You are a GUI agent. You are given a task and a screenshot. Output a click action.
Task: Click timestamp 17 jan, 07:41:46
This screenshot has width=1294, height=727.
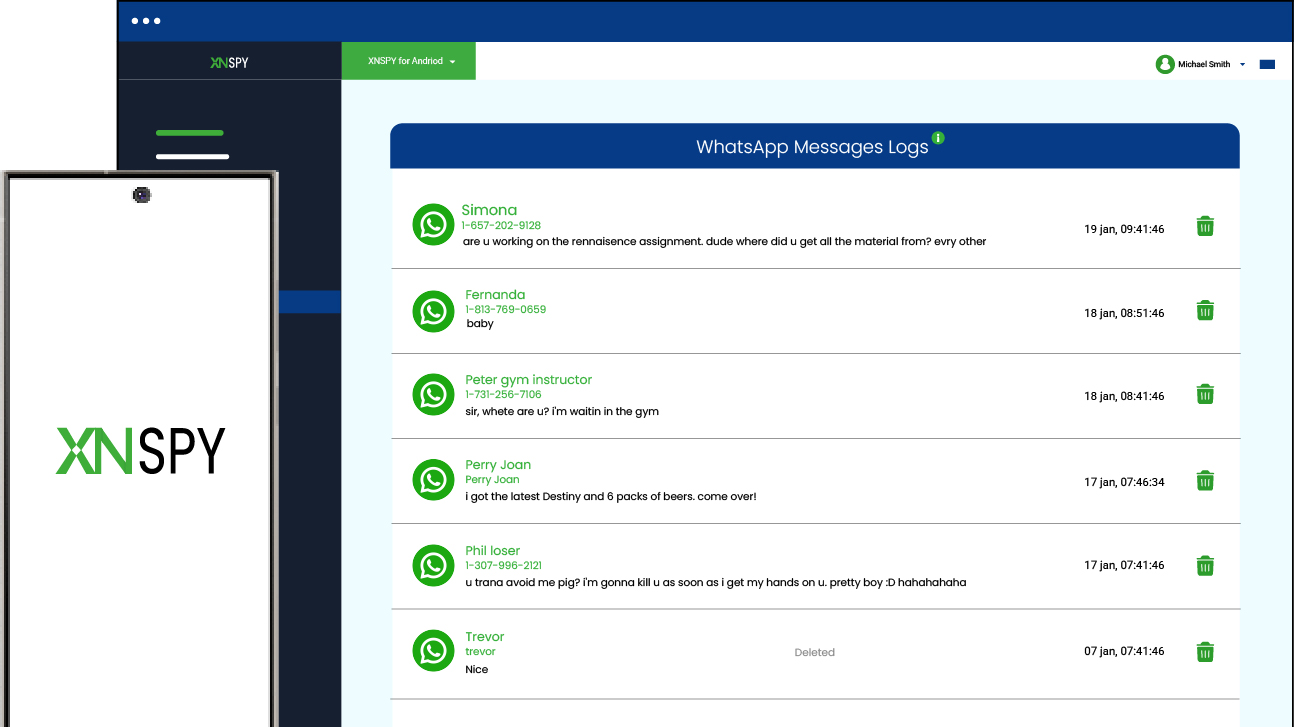[x=1124, y=565]
